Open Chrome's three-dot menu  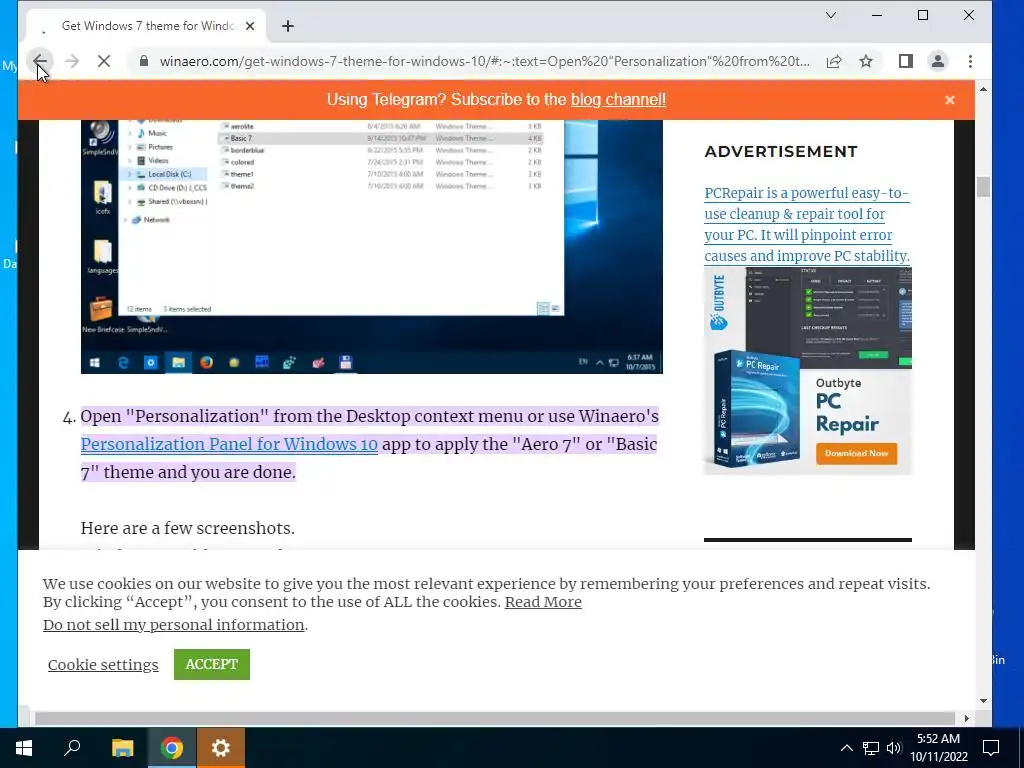(970, 61)
